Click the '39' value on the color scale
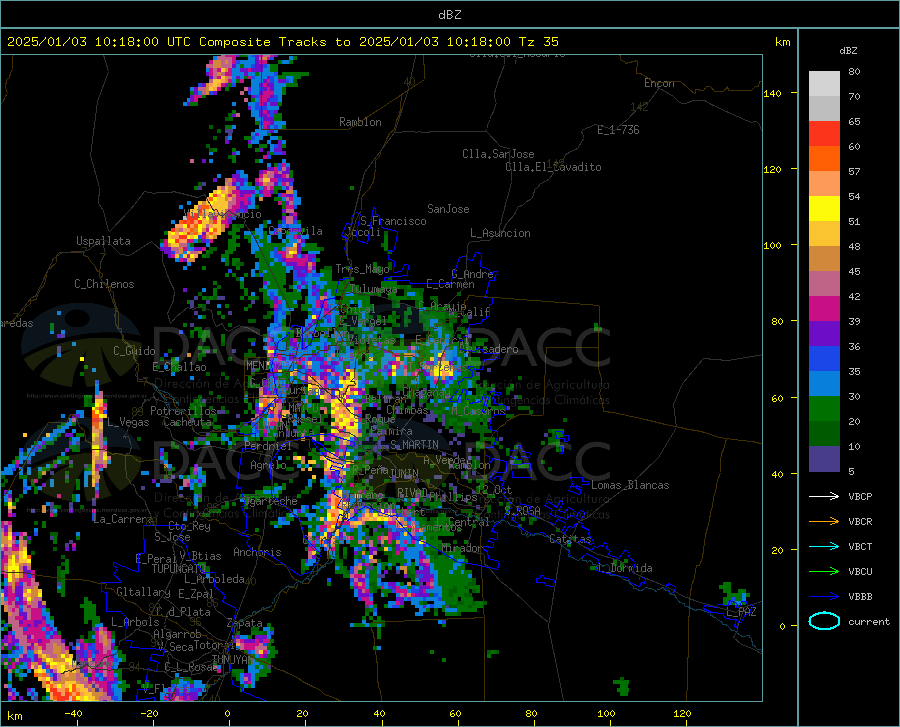This screenshot has height=727, width=900. click(854, 321)
